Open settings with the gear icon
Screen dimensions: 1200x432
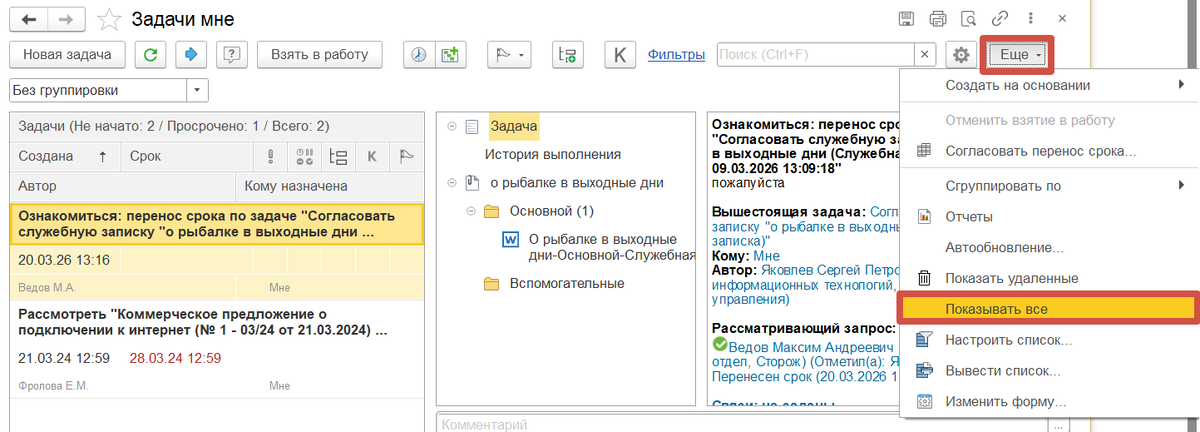pyautogui.click(x=962, y=55)
